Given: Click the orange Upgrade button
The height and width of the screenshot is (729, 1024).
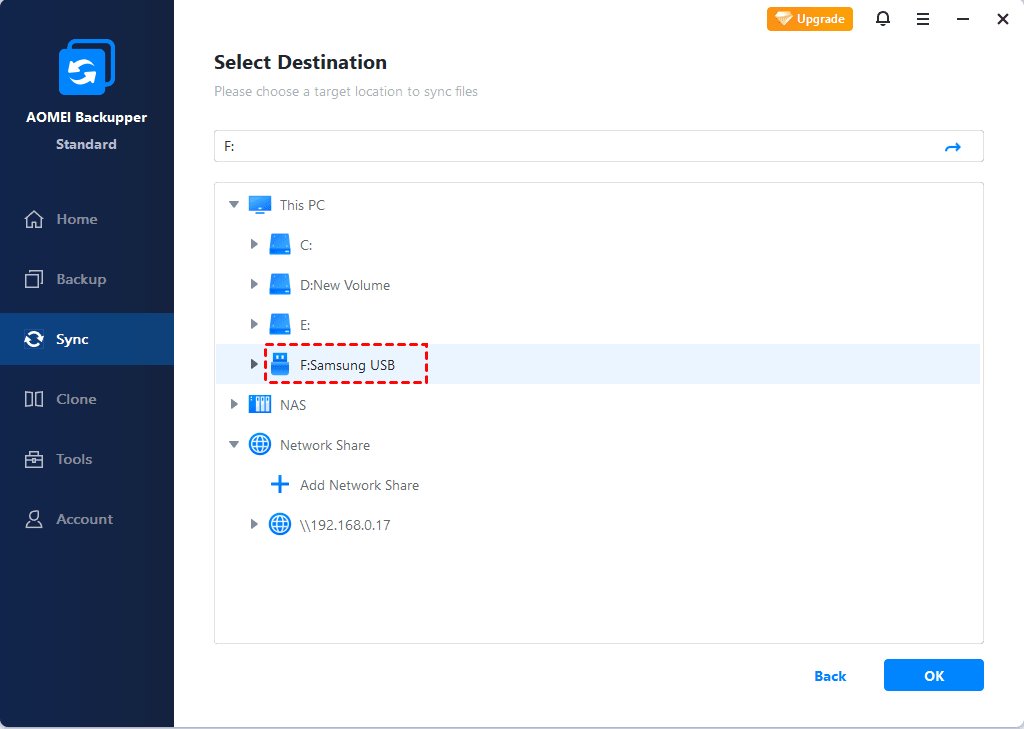Looking at the screenshot, I should [810, 19].
